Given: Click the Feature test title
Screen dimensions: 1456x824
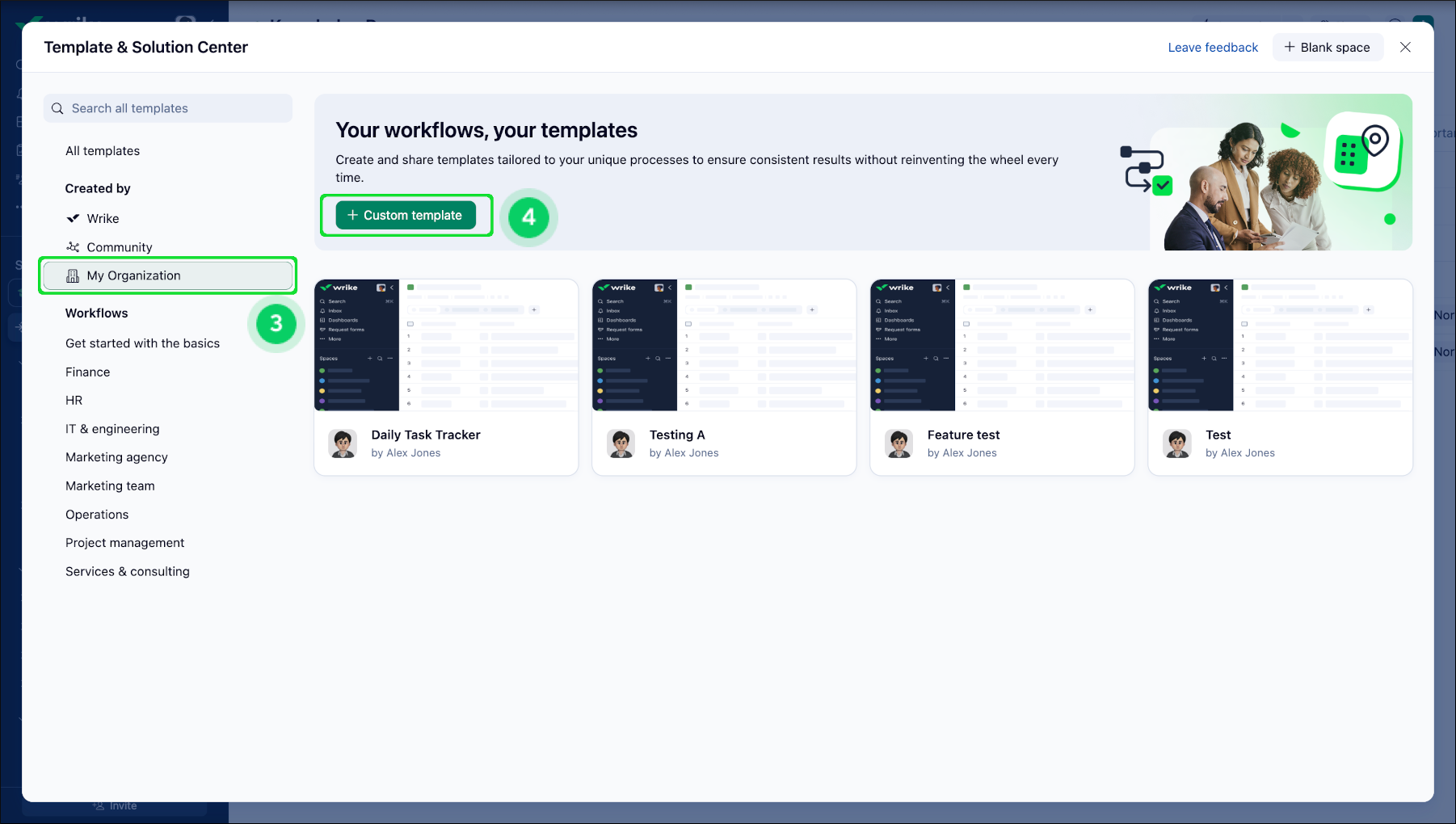Looking at the screenshot, I should pos(963,435).
